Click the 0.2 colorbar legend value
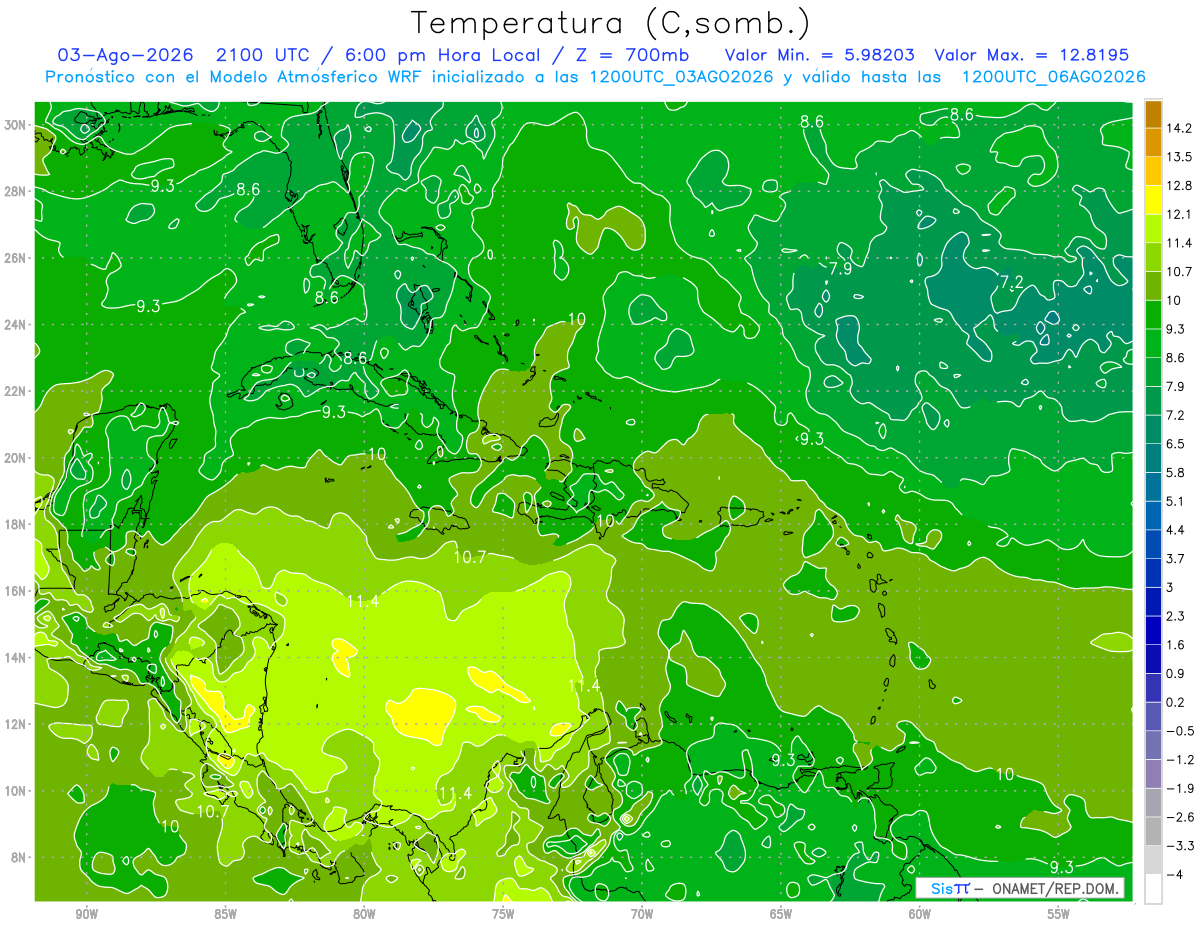This screenshot has height=927, width=1200. click(1177, 702)
